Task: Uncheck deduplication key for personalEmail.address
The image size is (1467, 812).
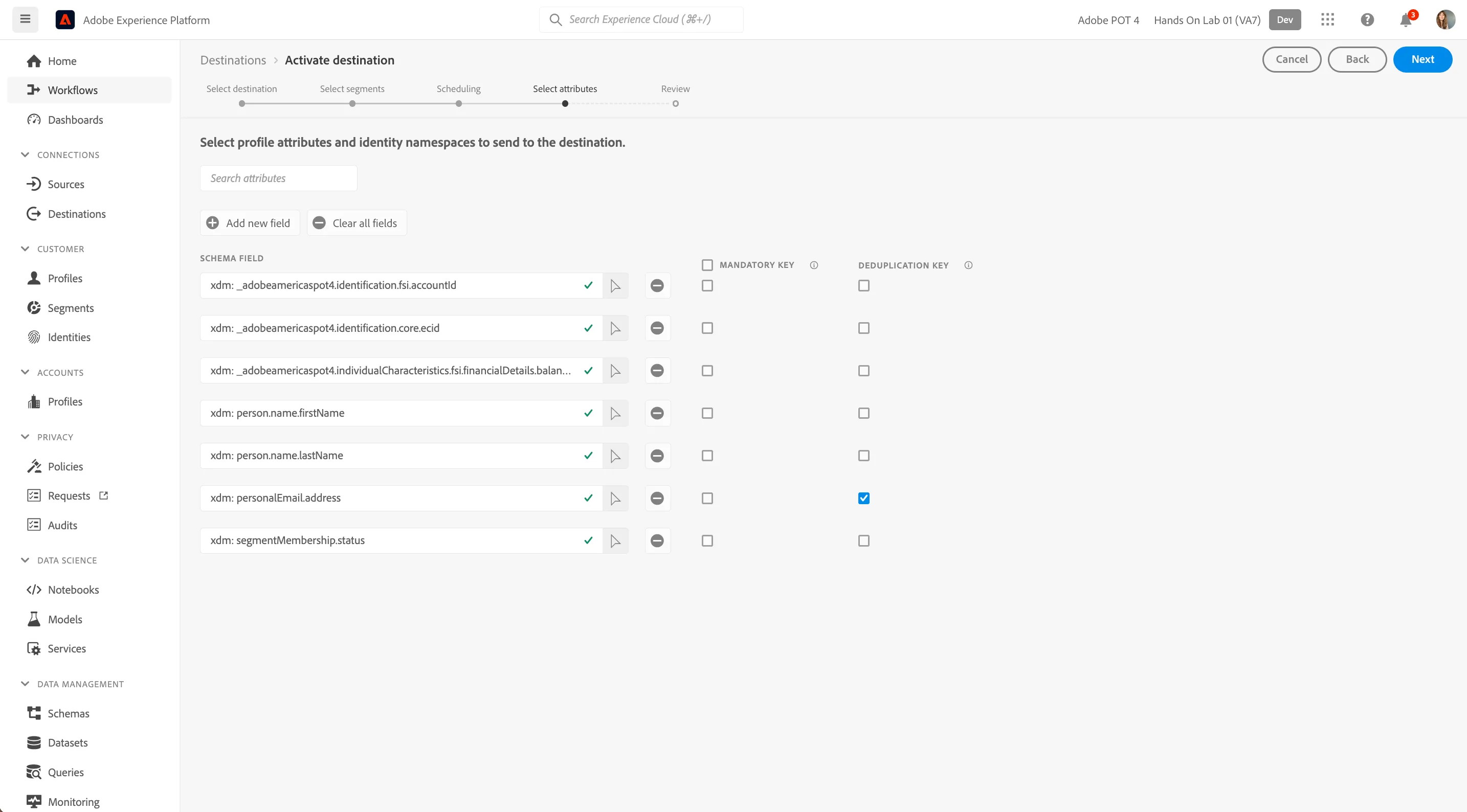Action: 863,498
